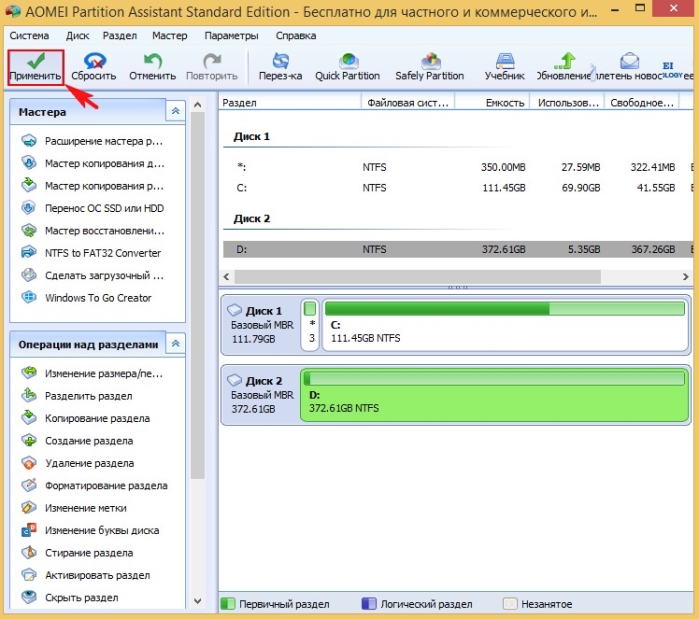Click the Применить (Apply) toolbar button
699x619 pixels.
36,67
